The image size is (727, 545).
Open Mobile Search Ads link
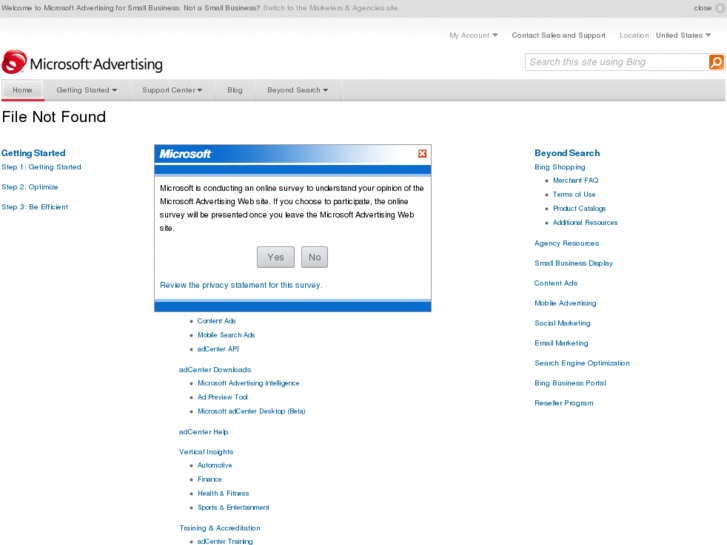click(x=226, y=335)
